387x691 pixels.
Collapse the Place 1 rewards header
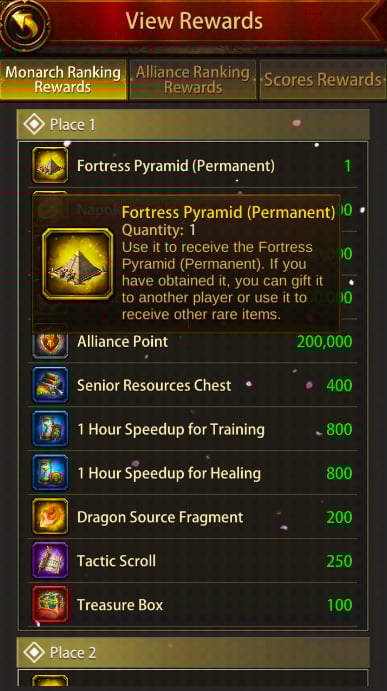[x=193, y=125]
